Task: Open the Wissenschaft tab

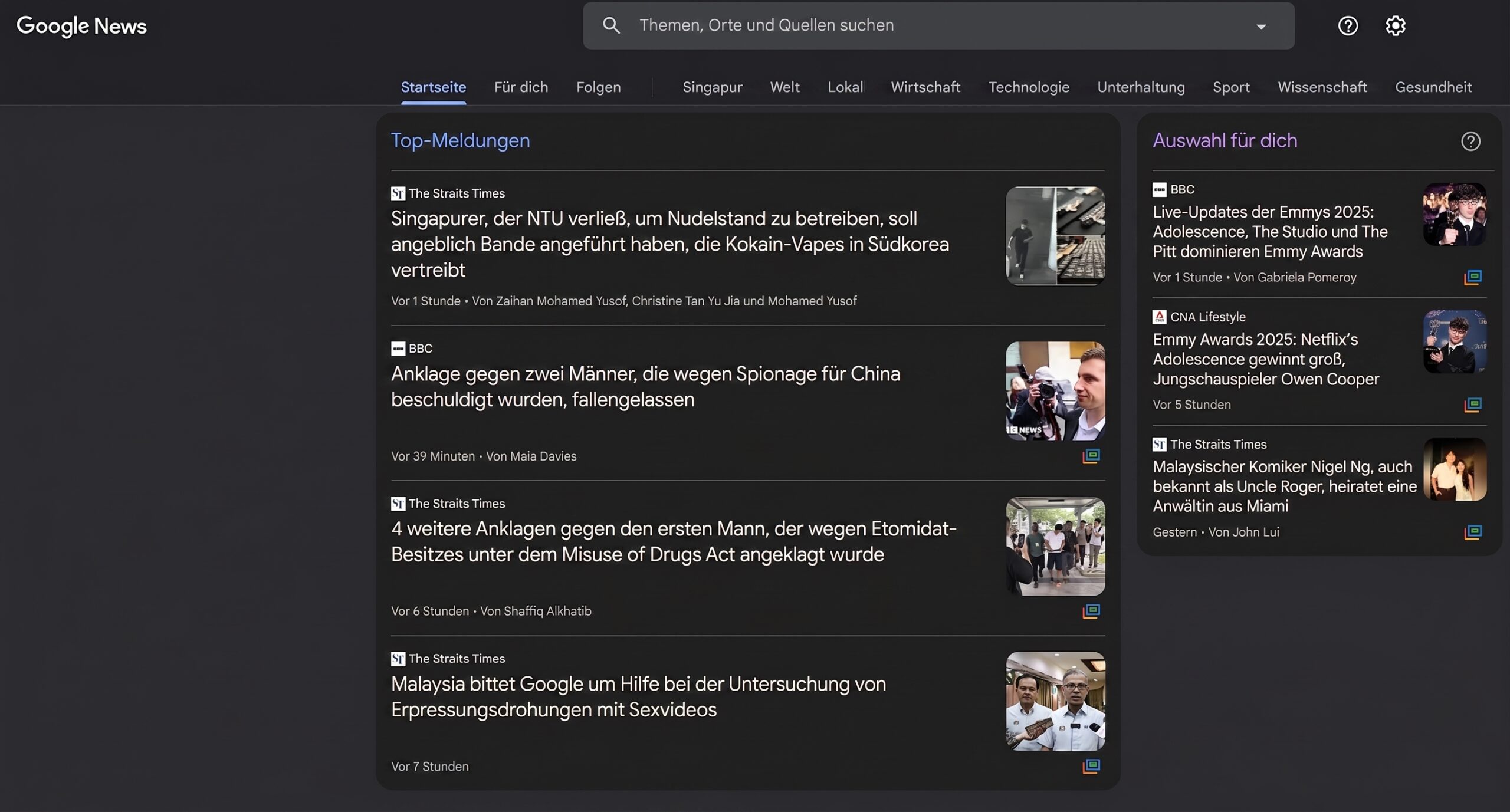Action: tap(1322, 87)
